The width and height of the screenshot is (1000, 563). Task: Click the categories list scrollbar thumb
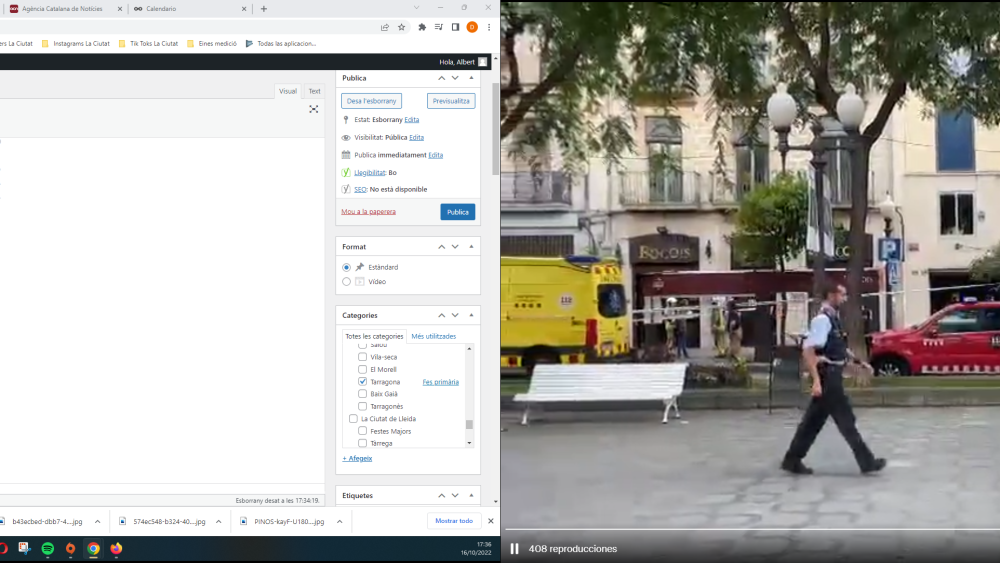(469, 425)
